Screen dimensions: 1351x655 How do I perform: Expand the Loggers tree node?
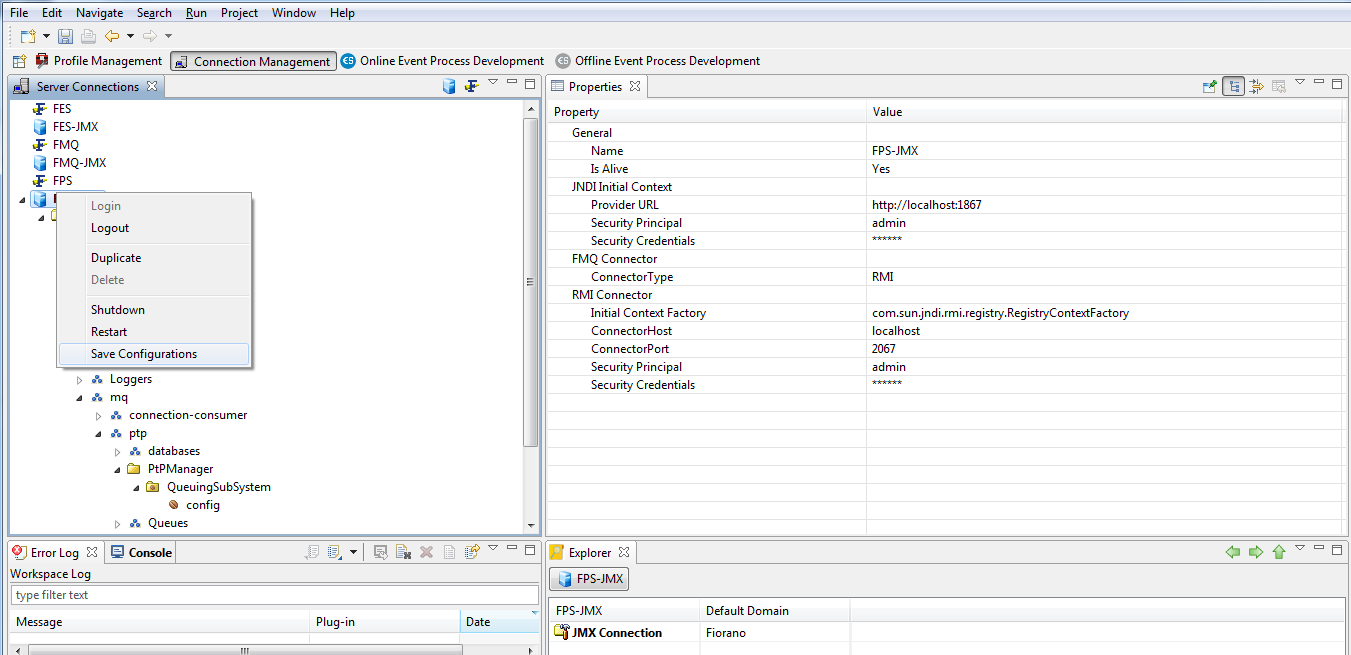pos(81,380)
